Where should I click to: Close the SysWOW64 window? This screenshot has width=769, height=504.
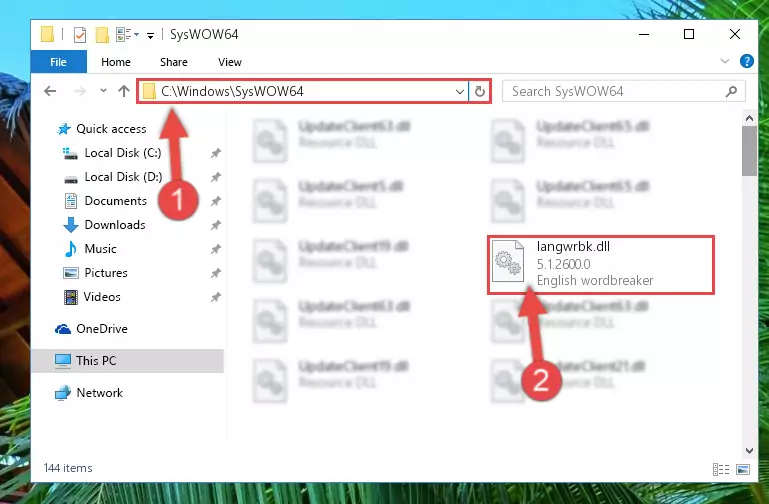tap(735, 34)
